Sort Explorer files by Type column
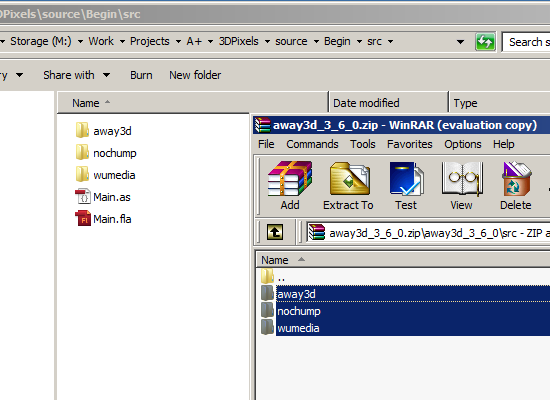This screenshot has width=550, height=400. point(499,103)
